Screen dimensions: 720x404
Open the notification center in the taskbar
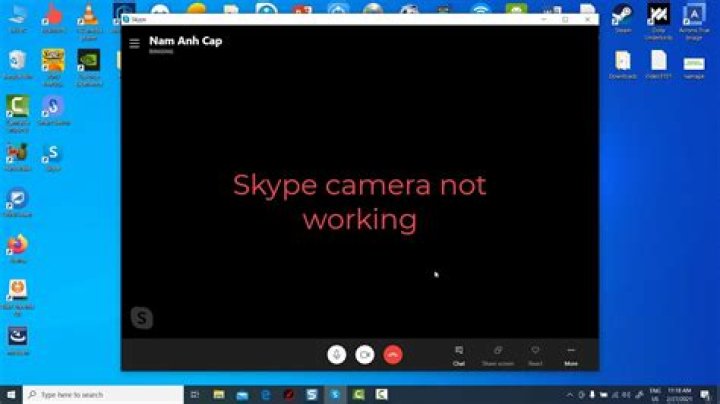704,395
